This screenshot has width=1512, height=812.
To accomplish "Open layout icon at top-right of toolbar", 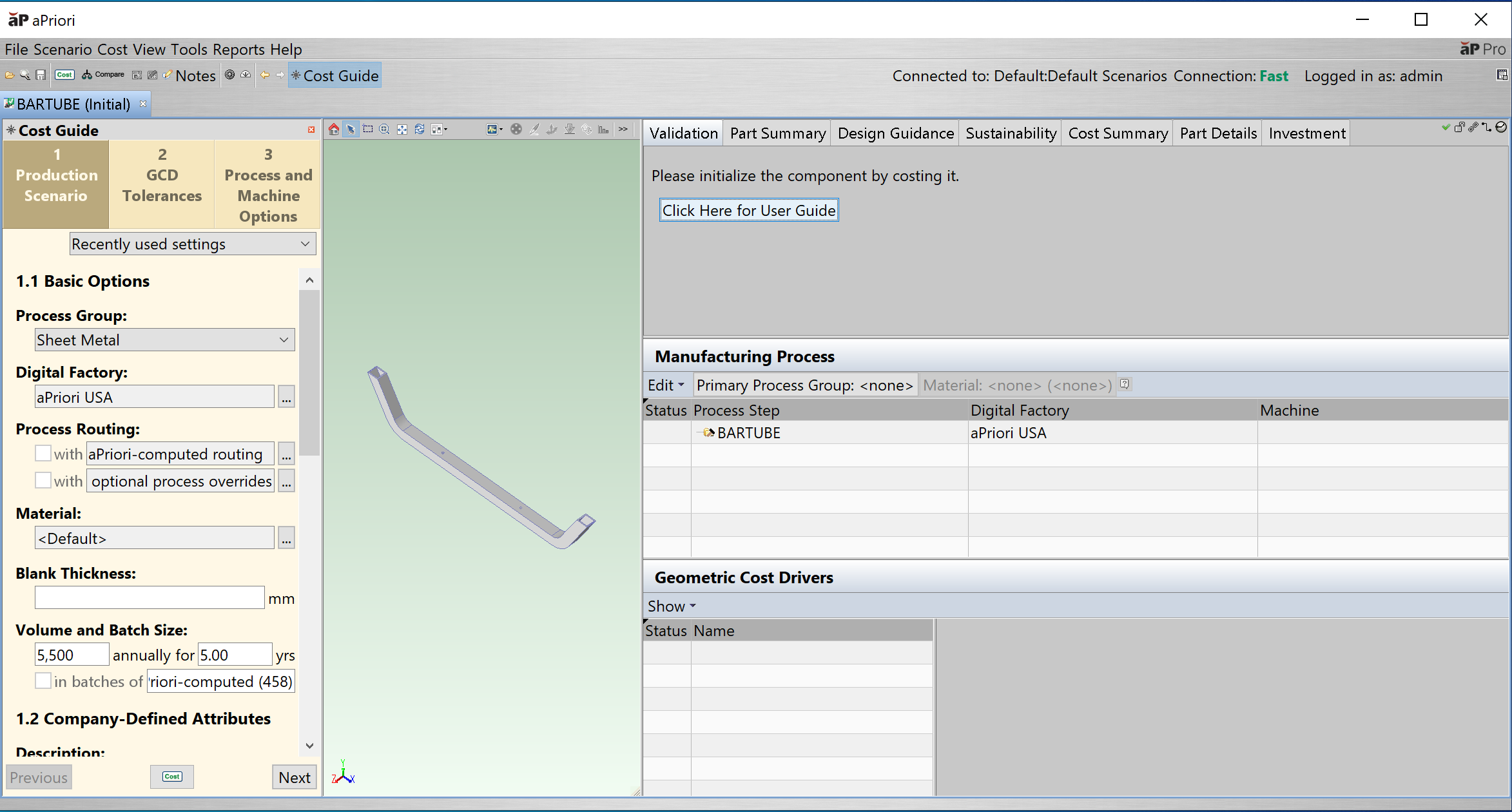I will [1502, 75].
